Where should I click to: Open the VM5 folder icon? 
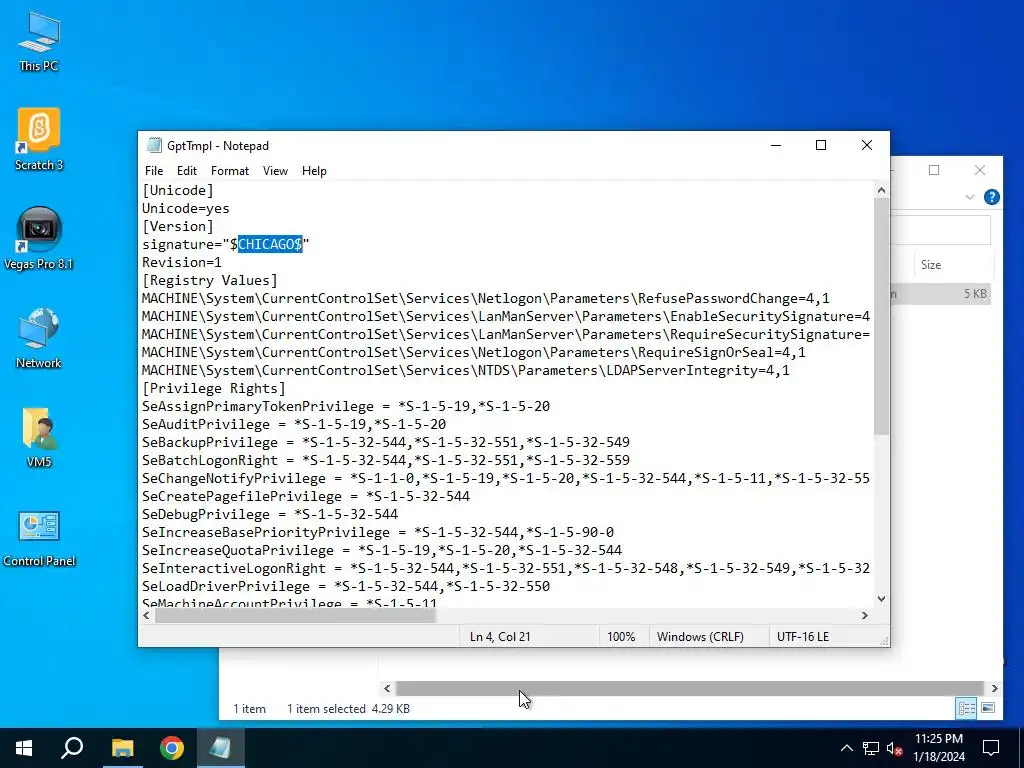39,437
